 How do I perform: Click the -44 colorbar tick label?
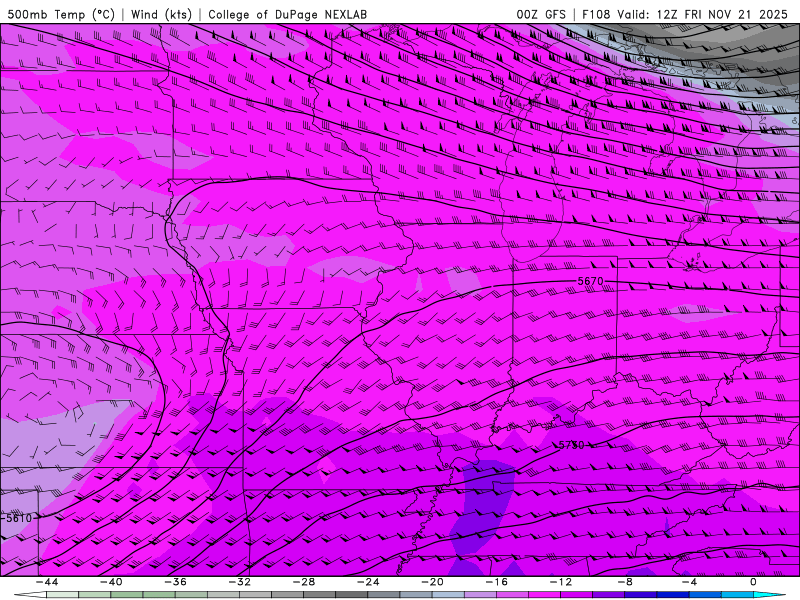click(47, 582)
